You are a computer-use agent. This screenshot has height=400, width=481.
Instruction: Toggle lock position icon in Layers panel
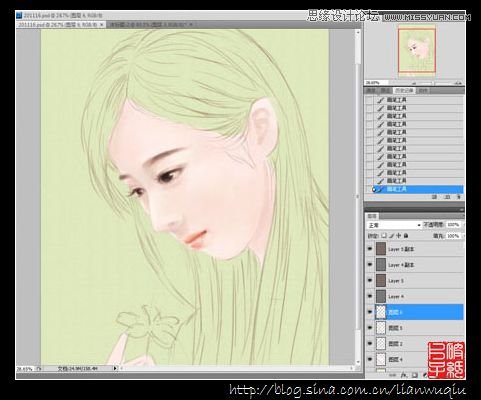pos(399,236)
